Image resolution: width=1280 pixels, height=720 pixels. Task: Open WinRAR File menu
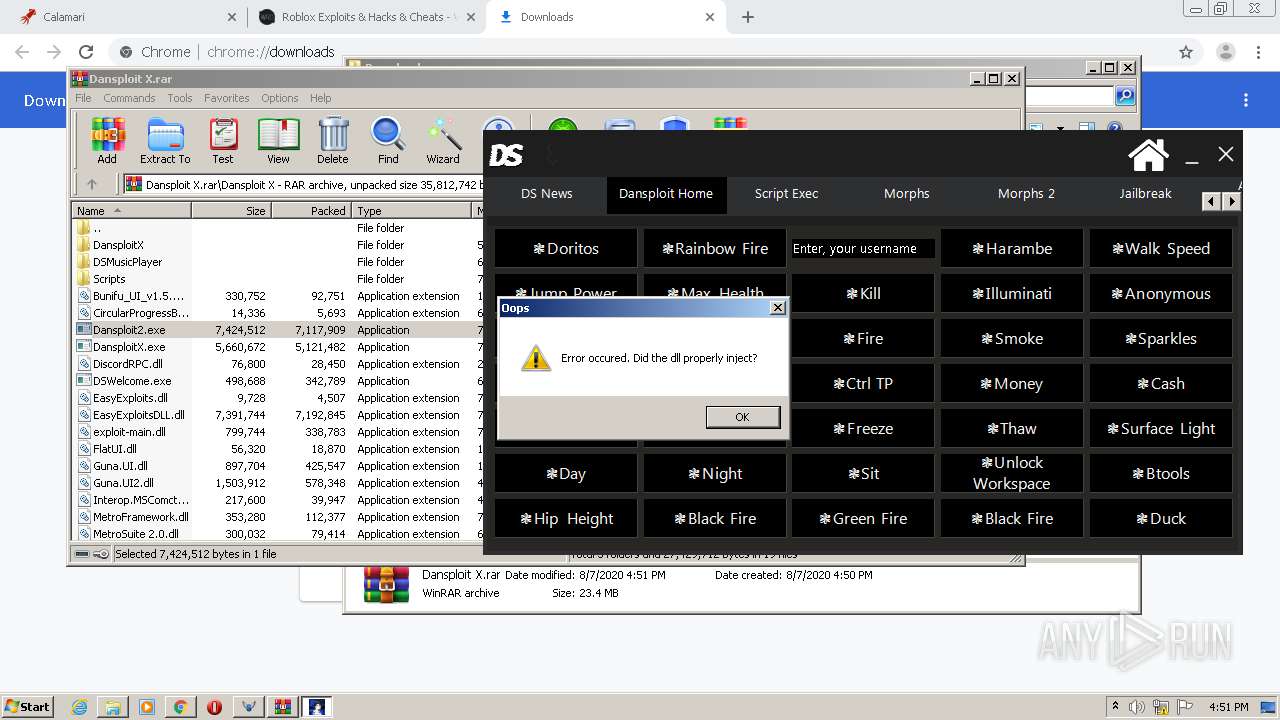coord(83,98)
